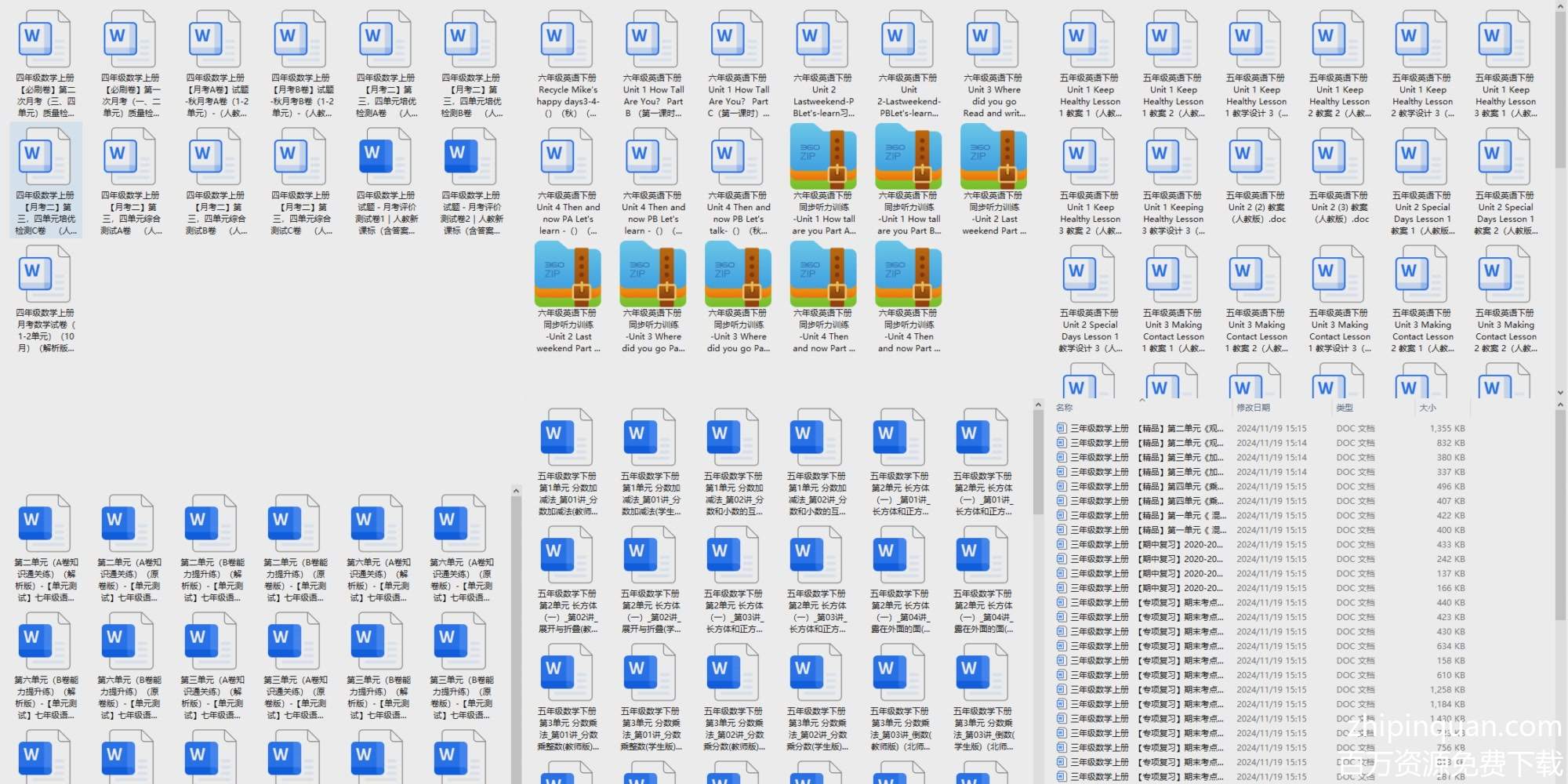This screenshot has width=1568, height=784.
Task: Sort the file list by 修改日期 column
Action: click(x=1253, y=408)
